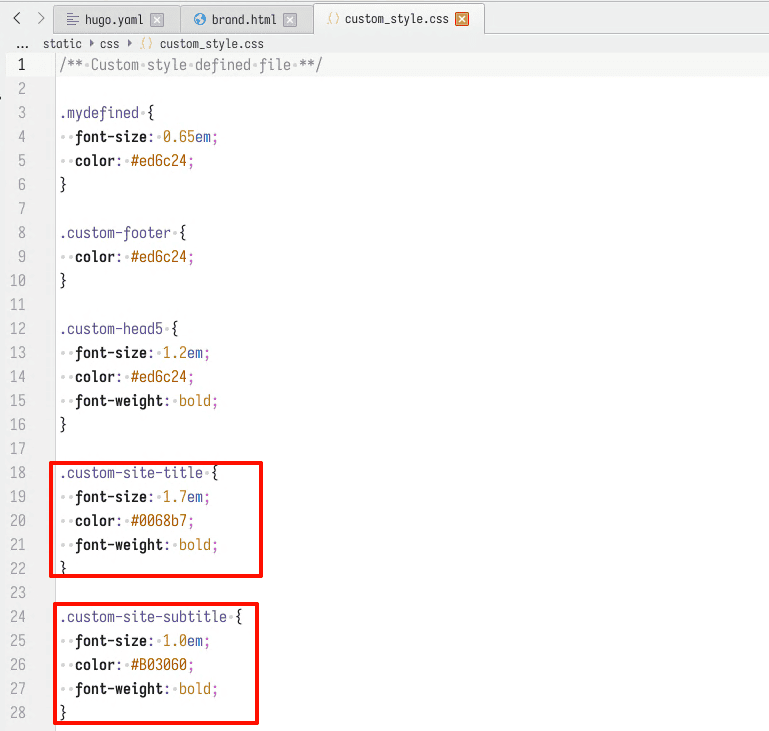Click the back navigation arrow
The height and width of the screenshot is (731, 769).
point(17,18)
